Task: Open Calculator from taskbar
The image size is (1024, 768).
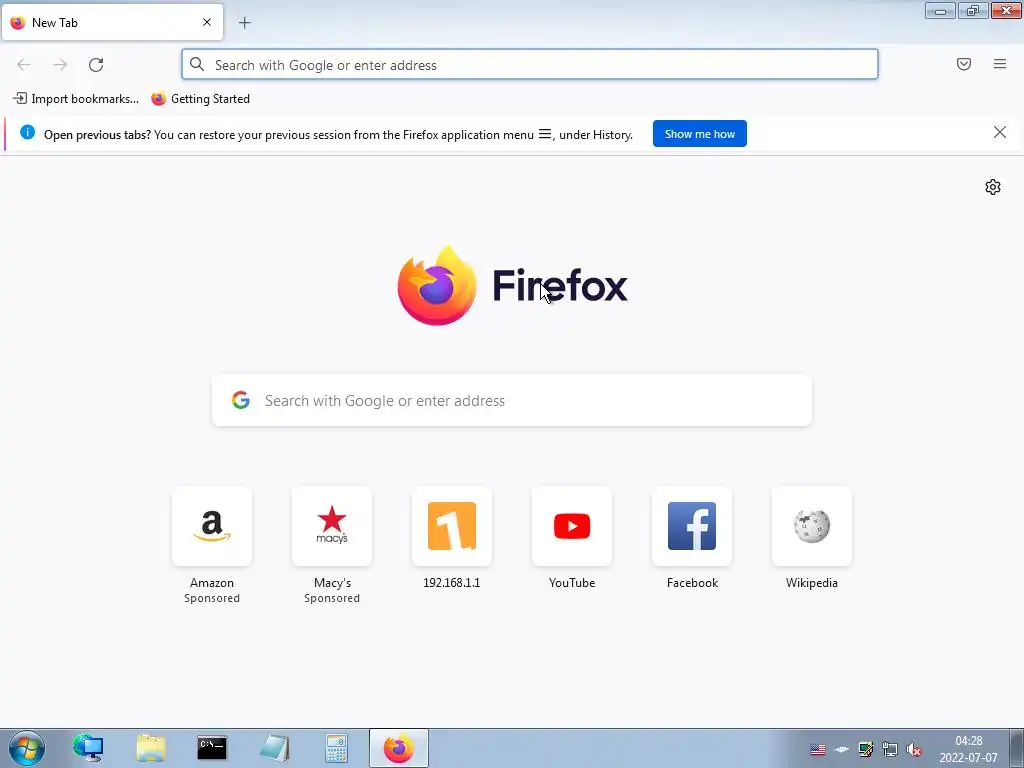Action: pyautogui.click(x=336, y=748)
